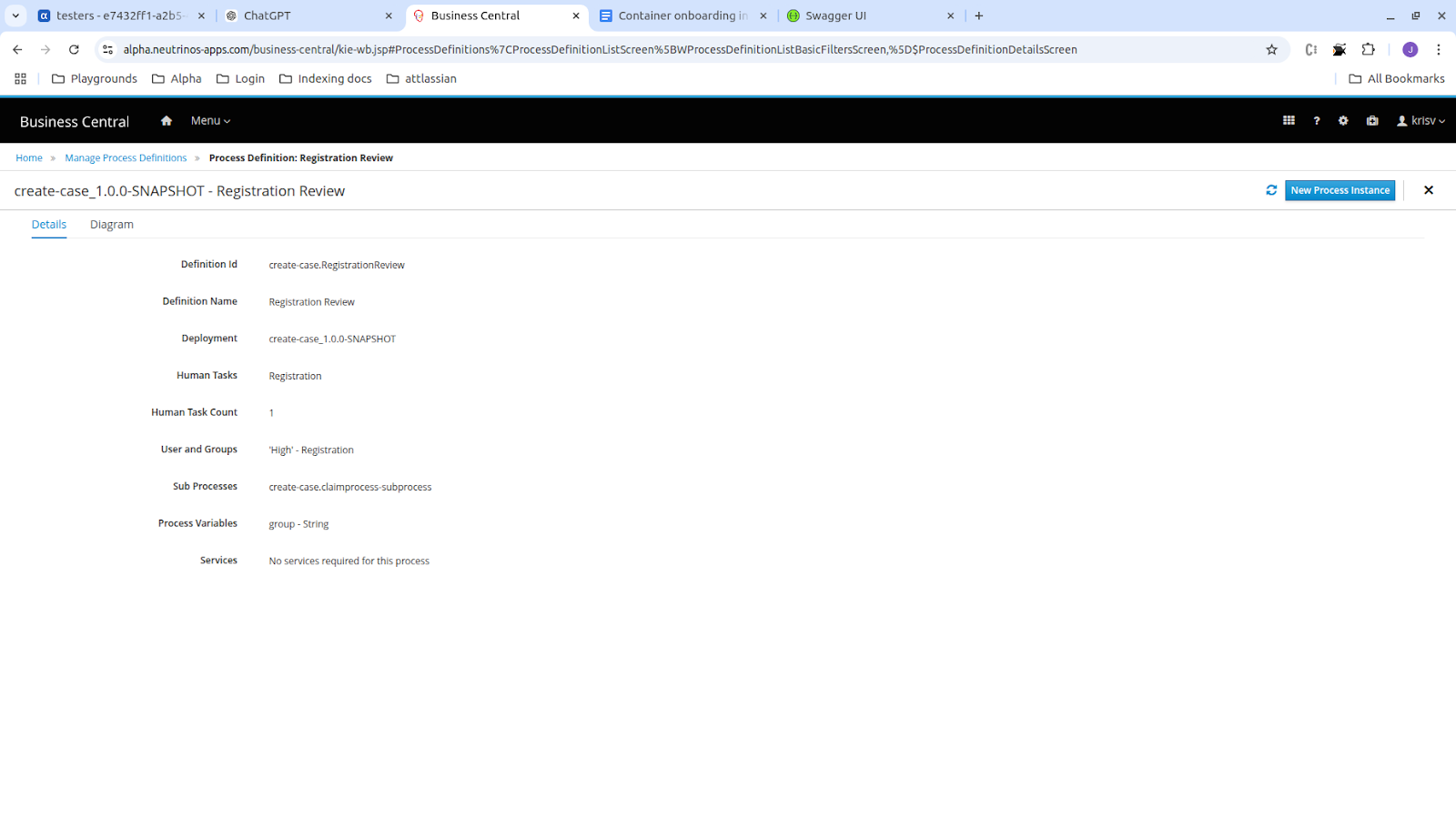Refresh the process definition details
The width and height of the screenshot is (1456, 829).
click(1271, 190)
